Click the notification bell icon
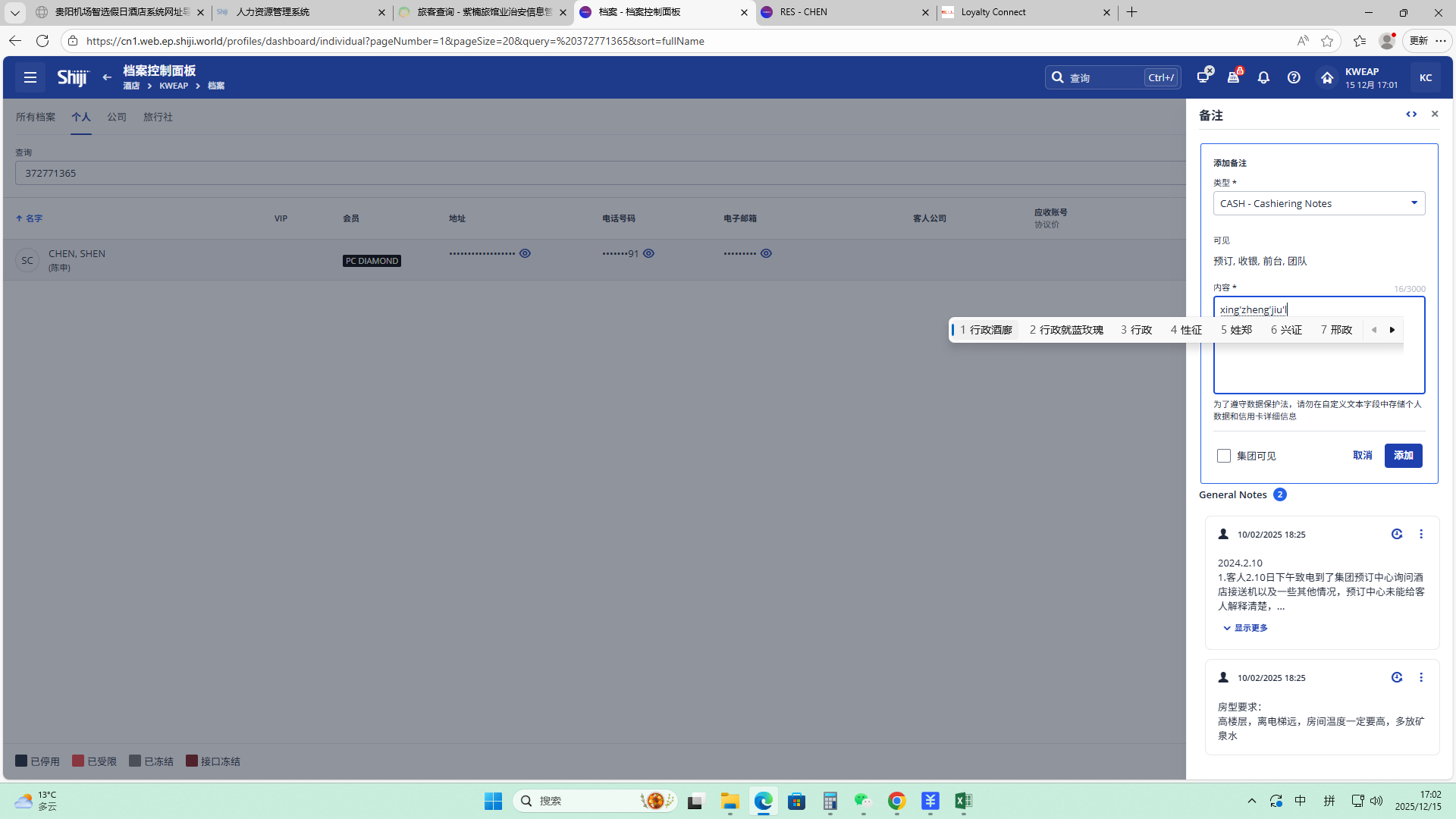This screenshot has height=819, width=1456. click(1263, 77)
